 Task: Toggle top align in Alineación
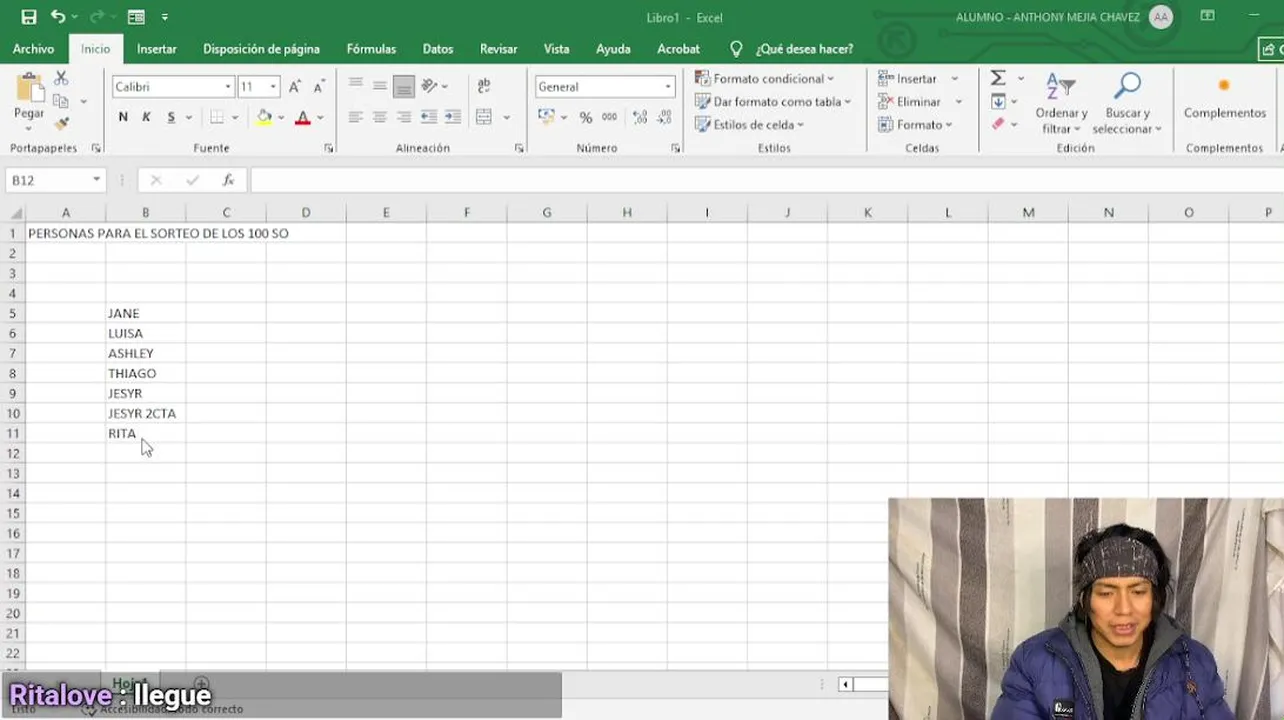pos(356,86)
